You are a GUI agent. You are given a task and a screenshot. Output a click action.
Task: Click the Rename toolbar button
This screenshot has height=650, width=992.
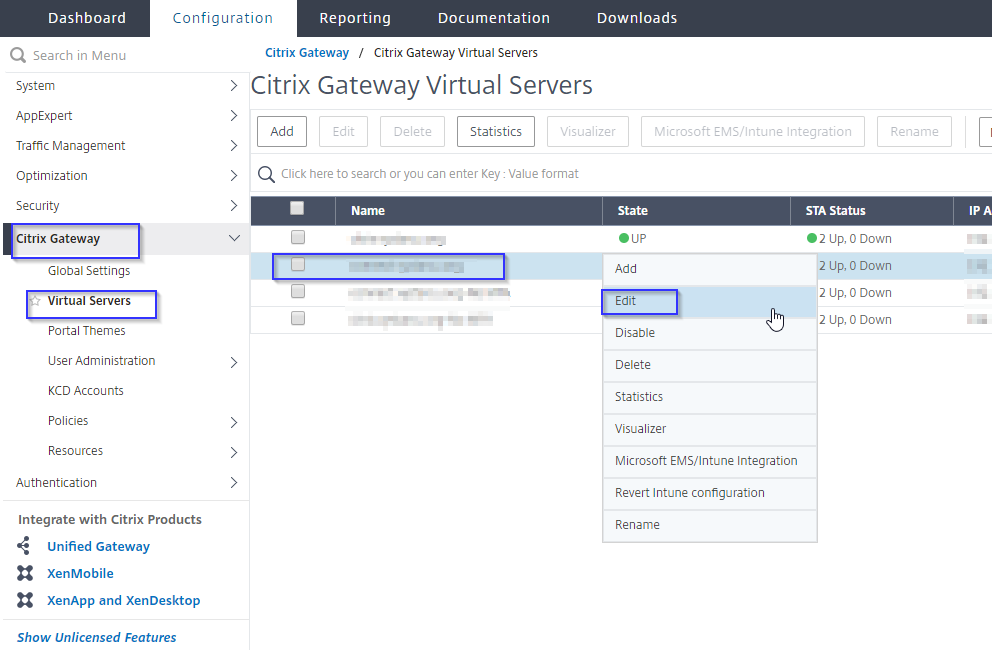[x=914, y=132]
